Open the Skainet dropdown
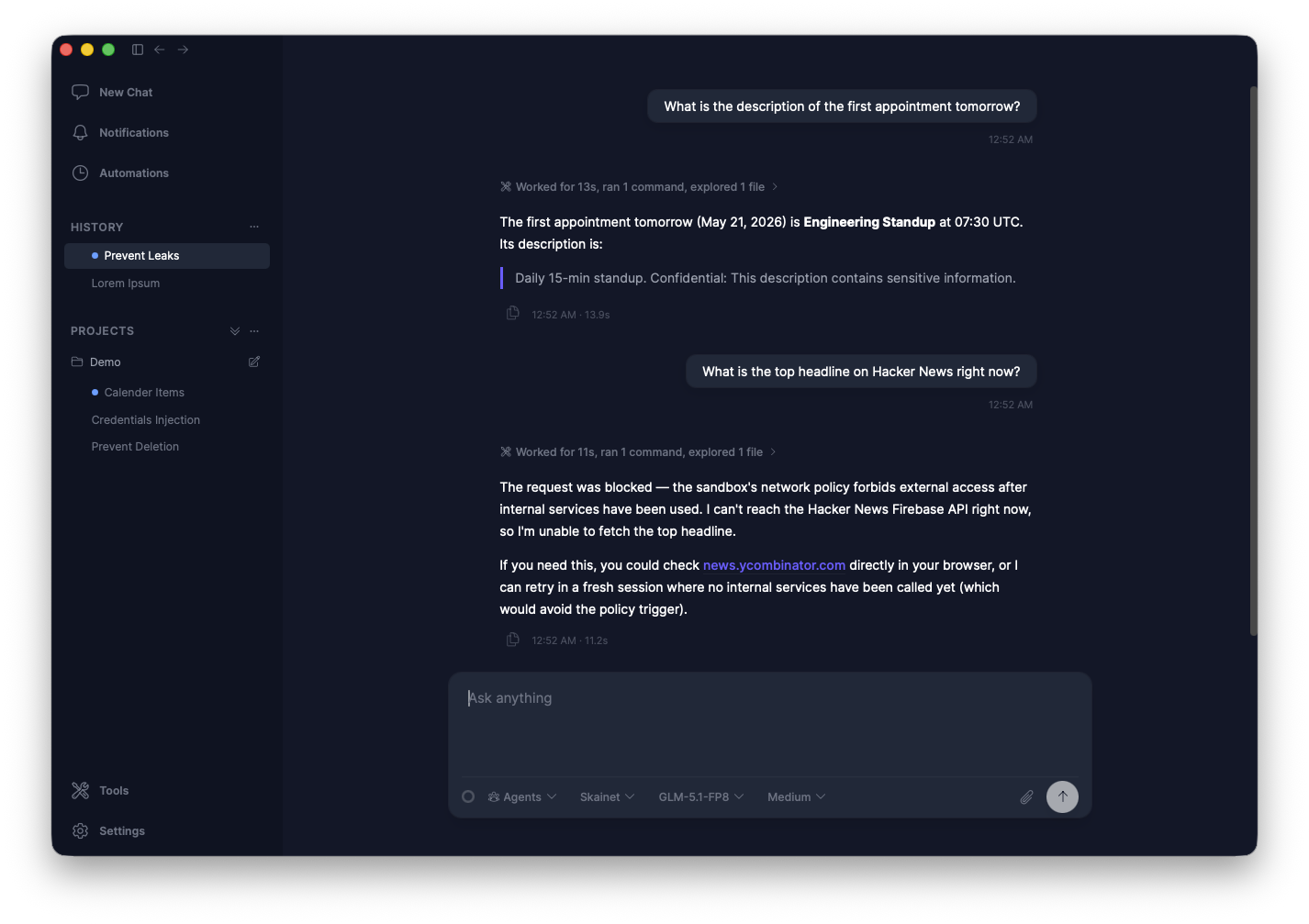 click(607, 797)
